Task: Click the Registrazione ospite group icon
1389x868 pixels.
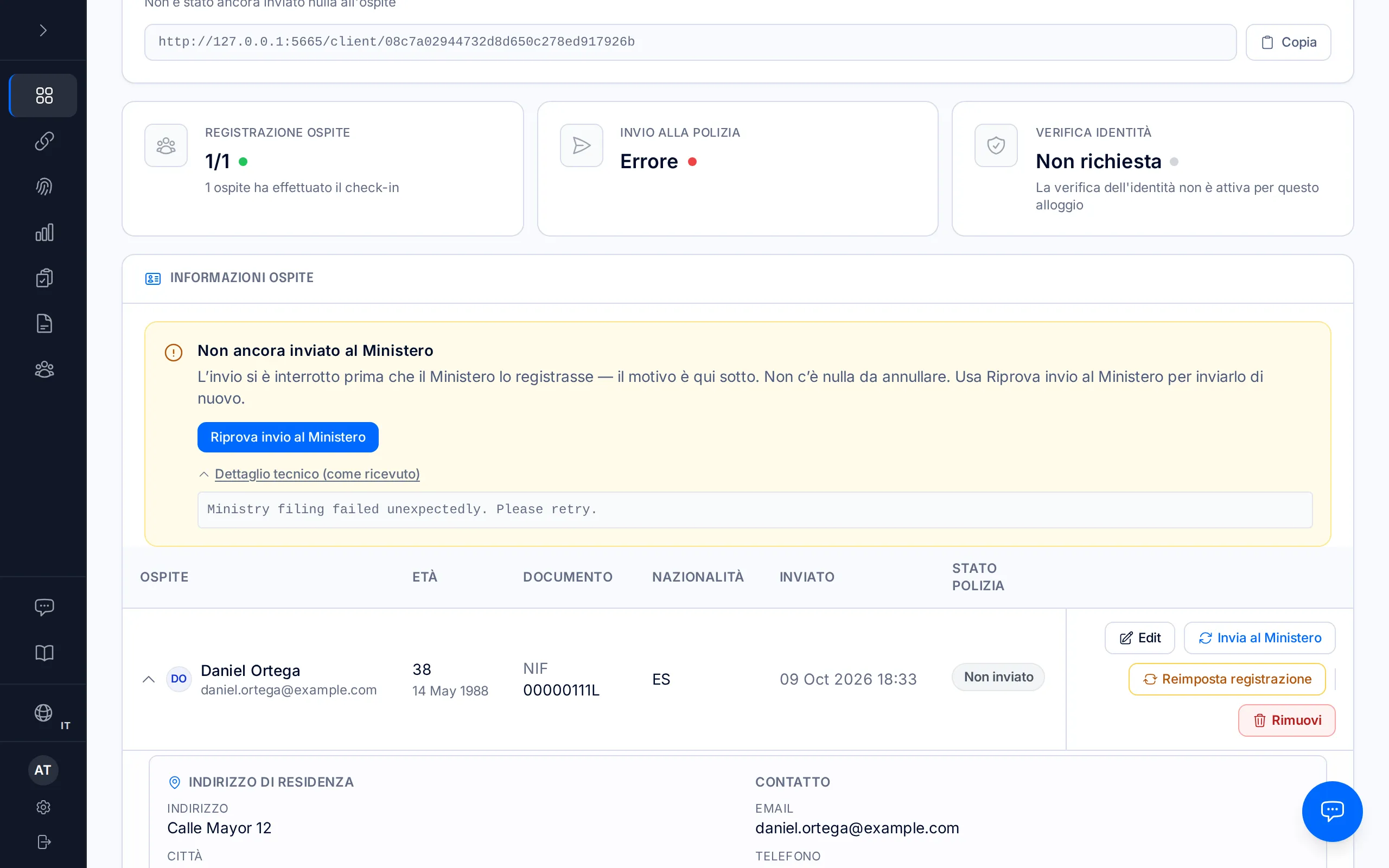Action: [166, 145]
